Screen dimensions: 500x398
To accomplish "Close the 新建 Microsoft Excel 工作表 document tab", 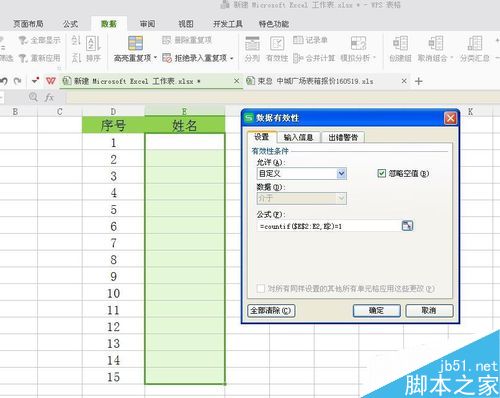I will (x=236, y=81).
